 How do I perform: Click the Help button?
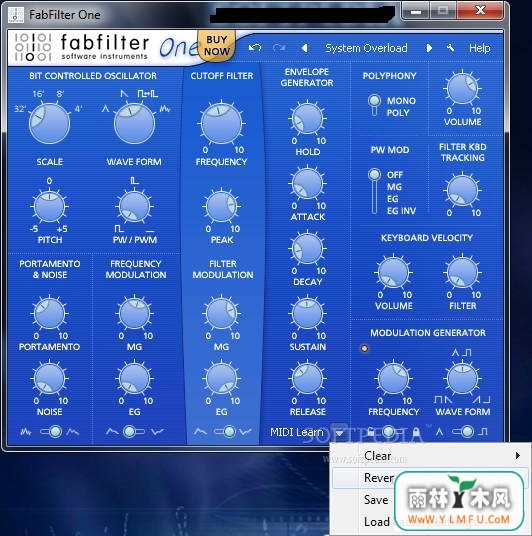(x=479, y=48)
